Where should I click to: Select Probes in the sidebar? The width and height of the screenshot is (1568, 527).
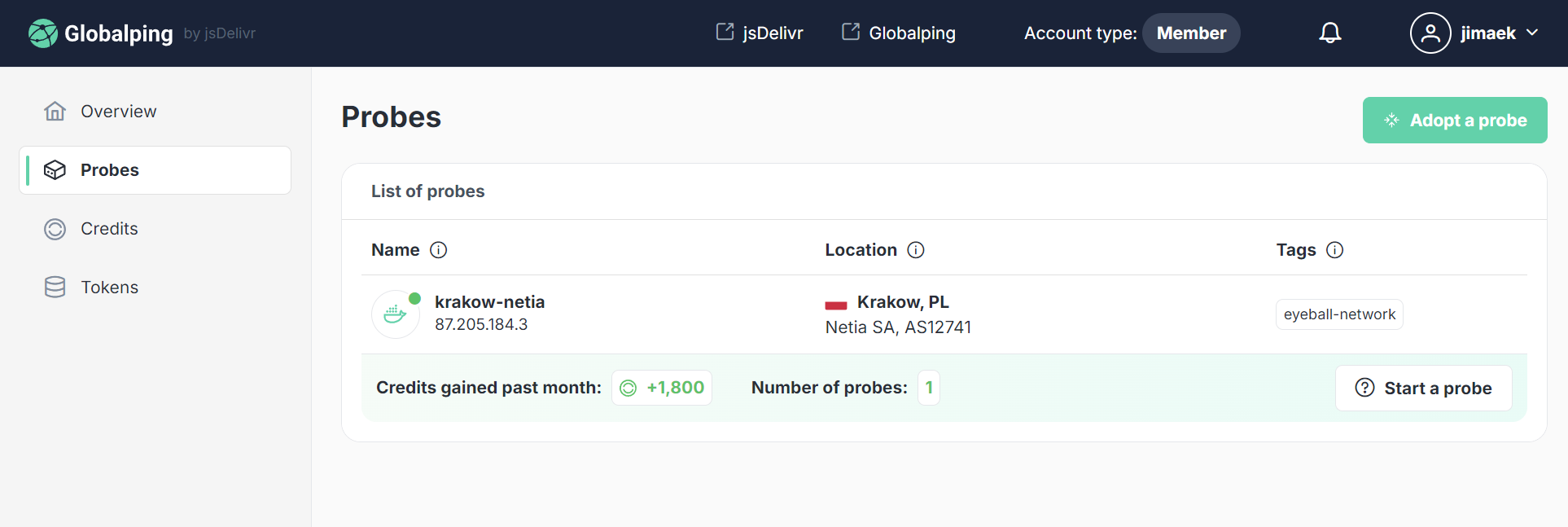(x=155, y=170)
